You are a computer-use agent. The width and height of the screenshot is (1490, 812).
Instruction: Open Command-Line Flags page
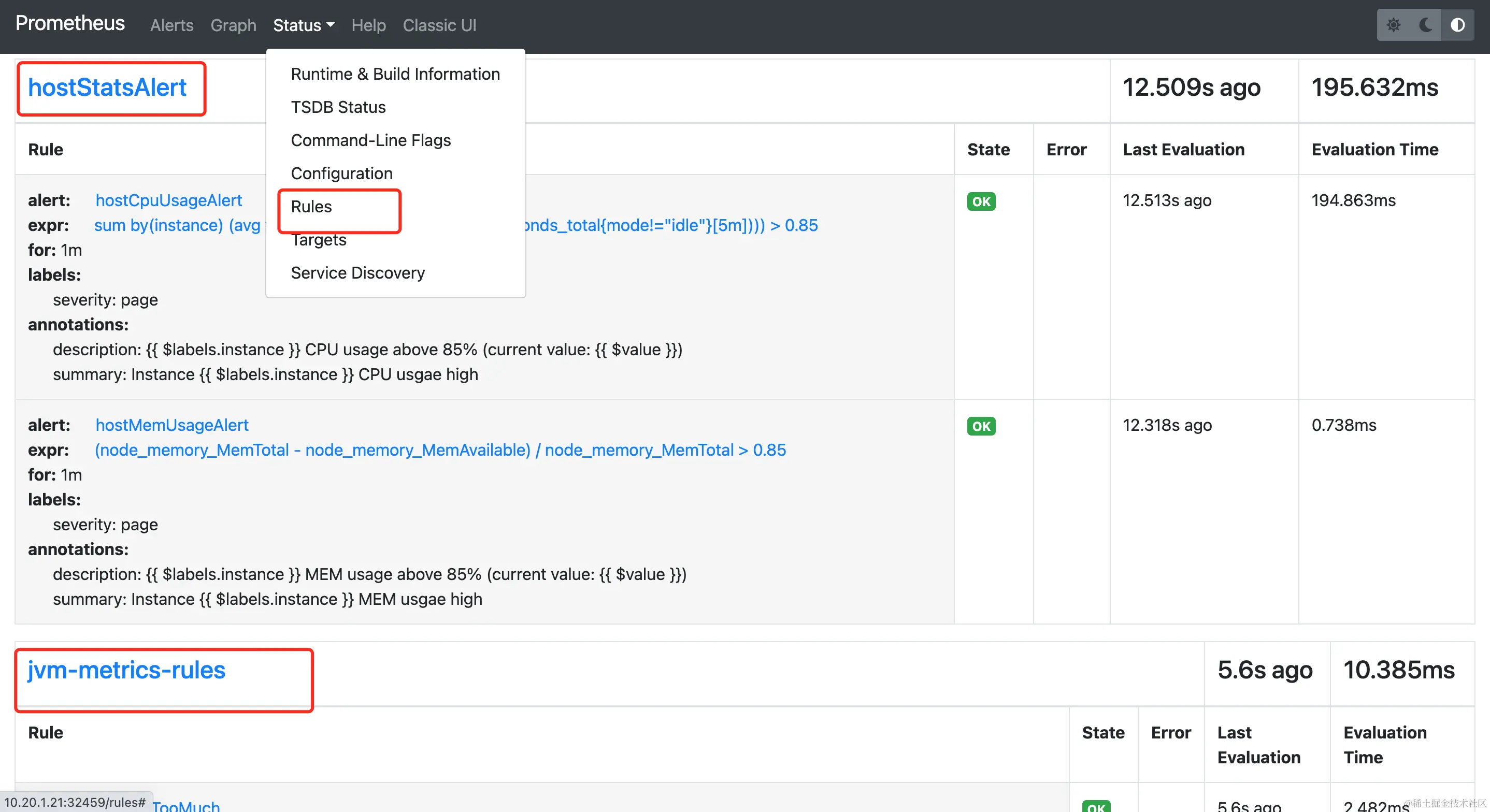(x=370, y=140)
